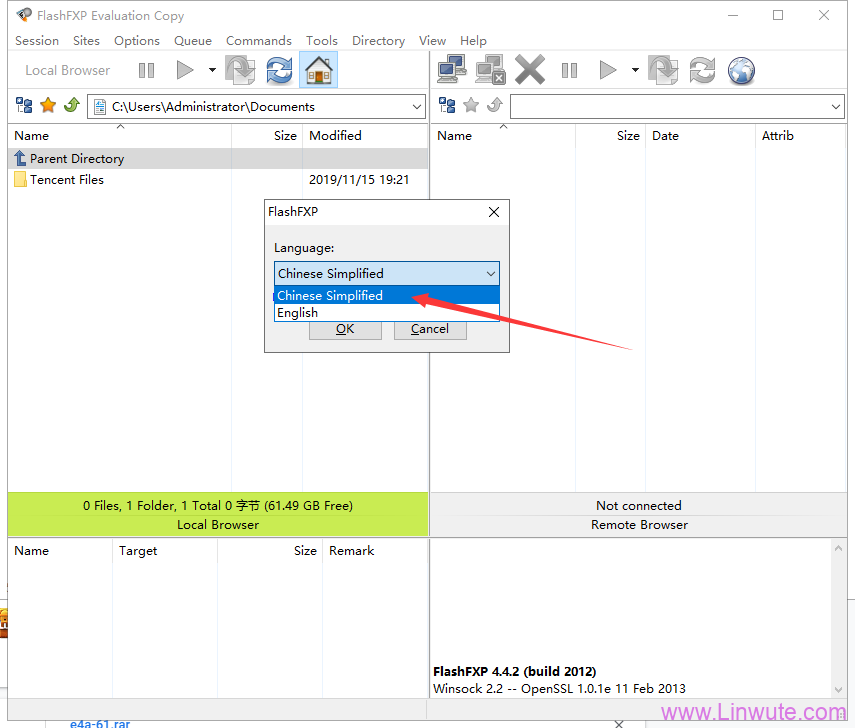Open the View menu

432,41
